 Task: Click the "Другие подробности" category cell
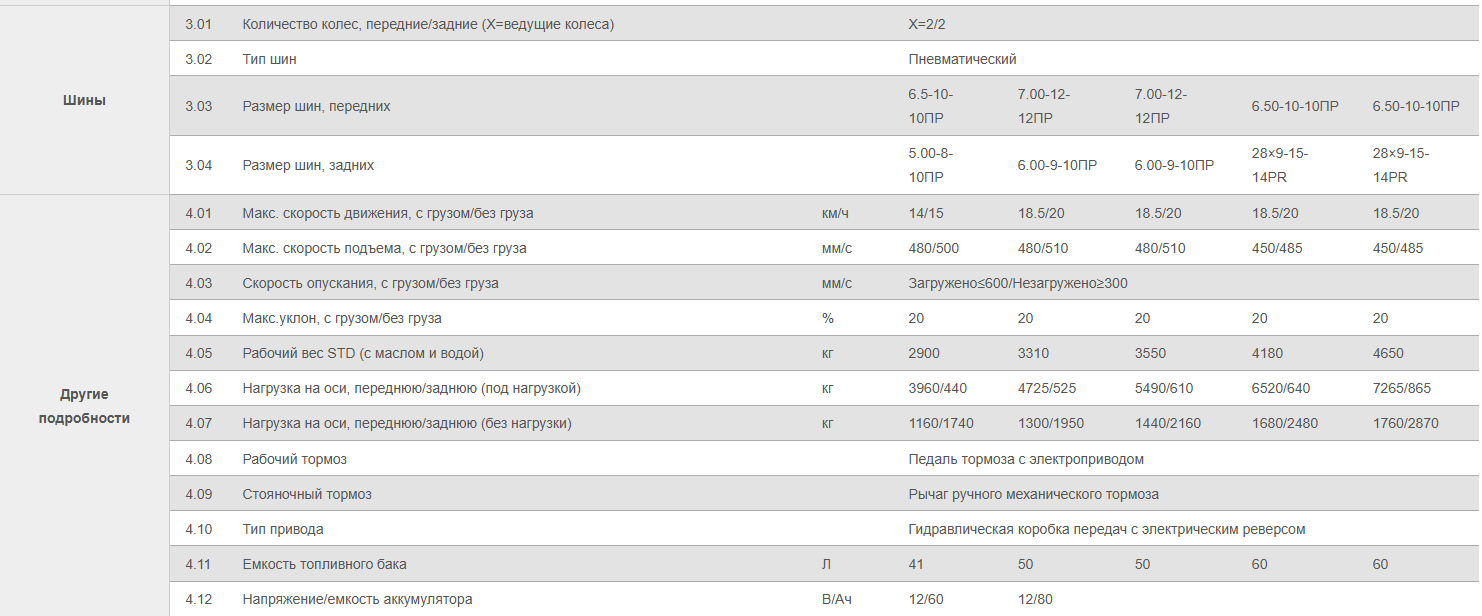point(84,406)
